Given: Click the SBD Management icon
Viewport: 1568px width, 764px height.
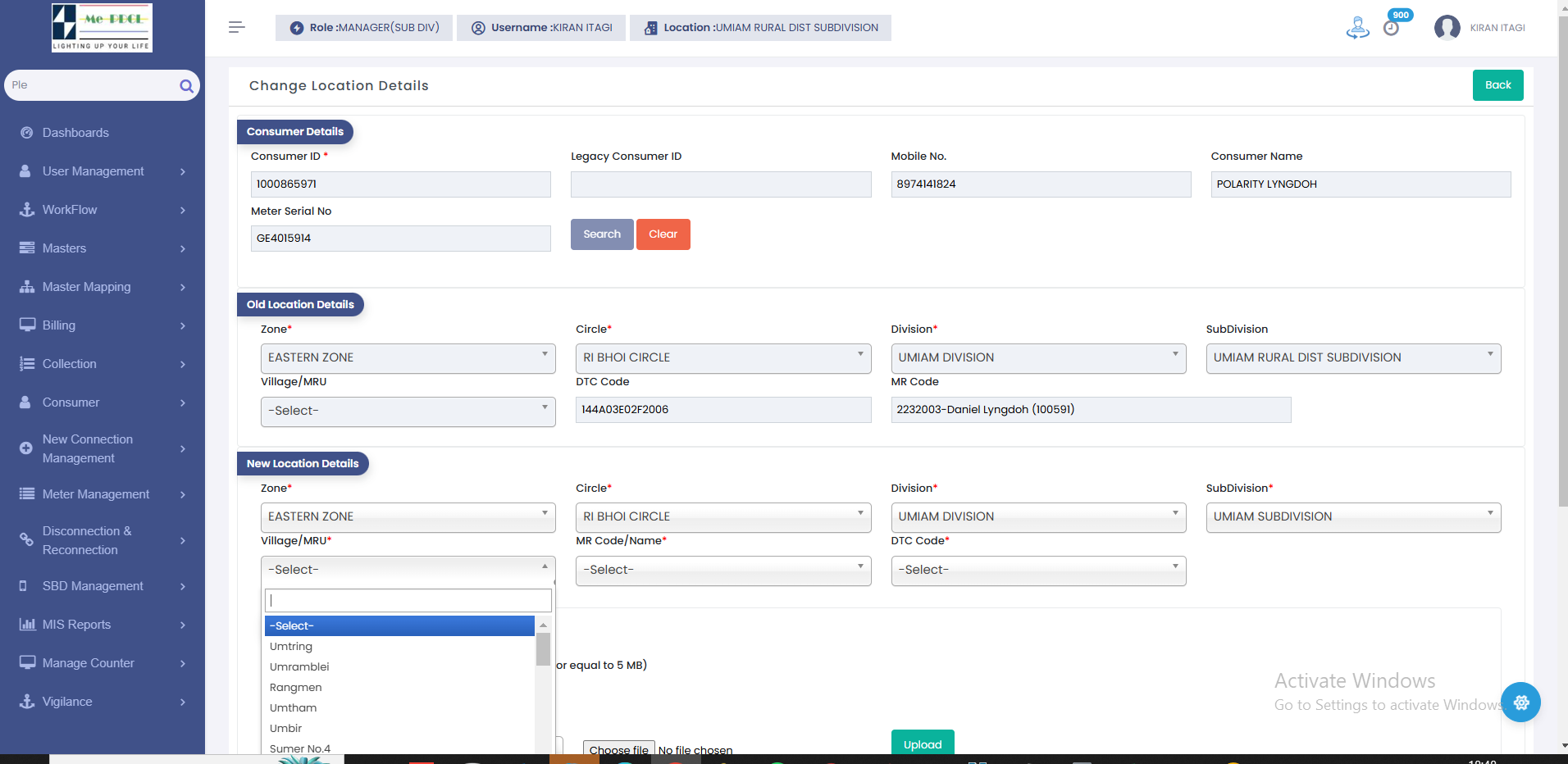Looking at the screenshot, I should pyautogui.click(x=23, y=586).
